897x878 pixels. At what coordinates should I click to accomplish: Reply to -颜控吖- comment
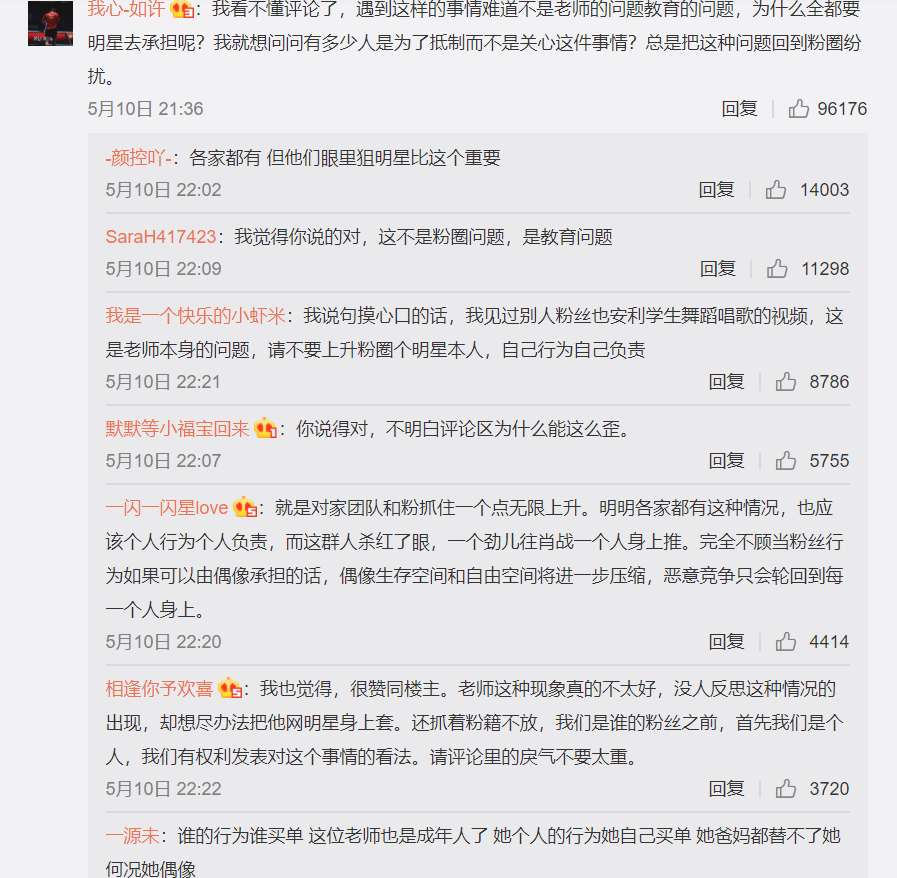[x=716, y=189]
